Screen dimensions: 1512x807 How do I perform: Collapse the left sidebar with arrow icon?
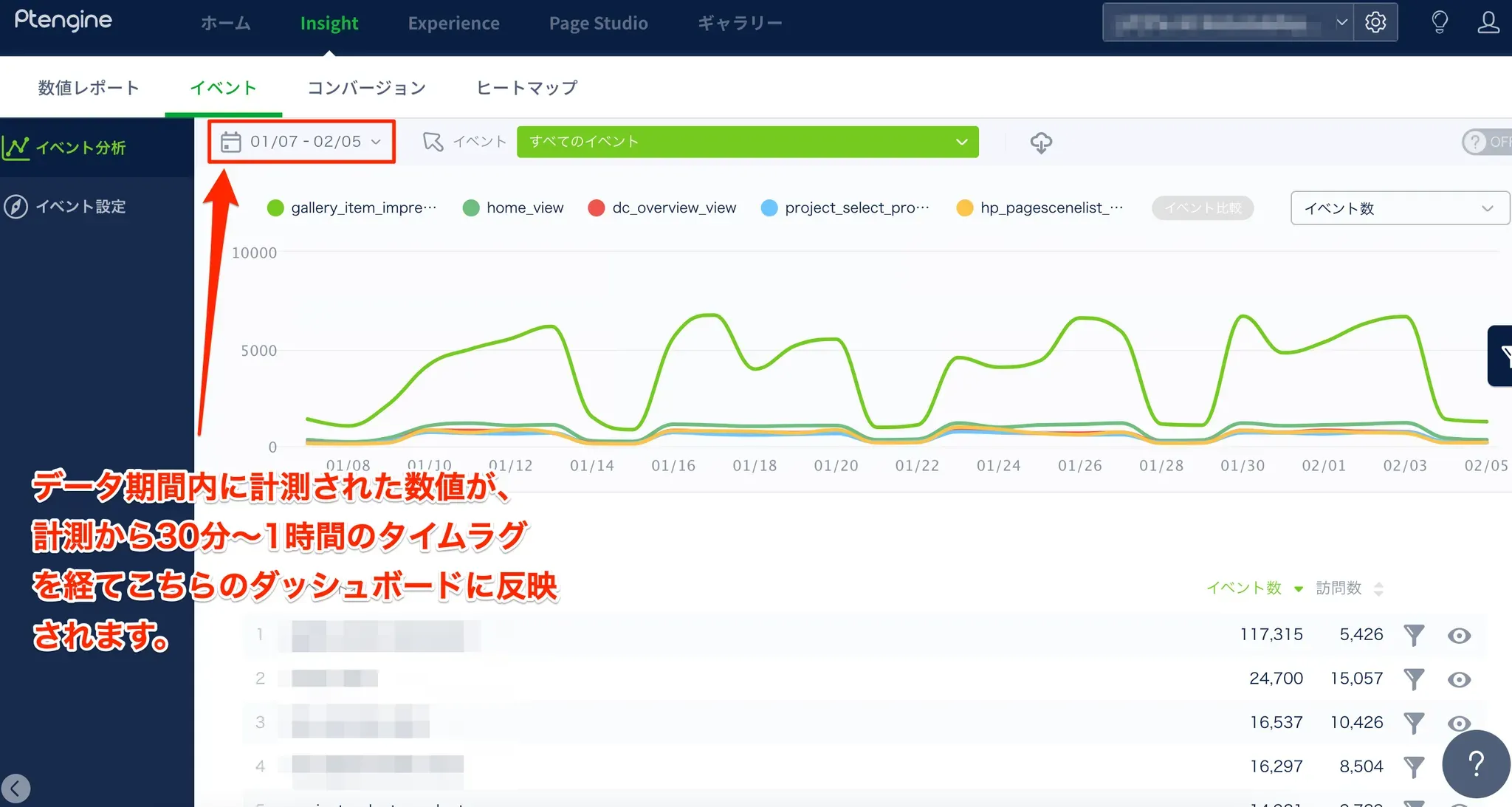(16, 789)
